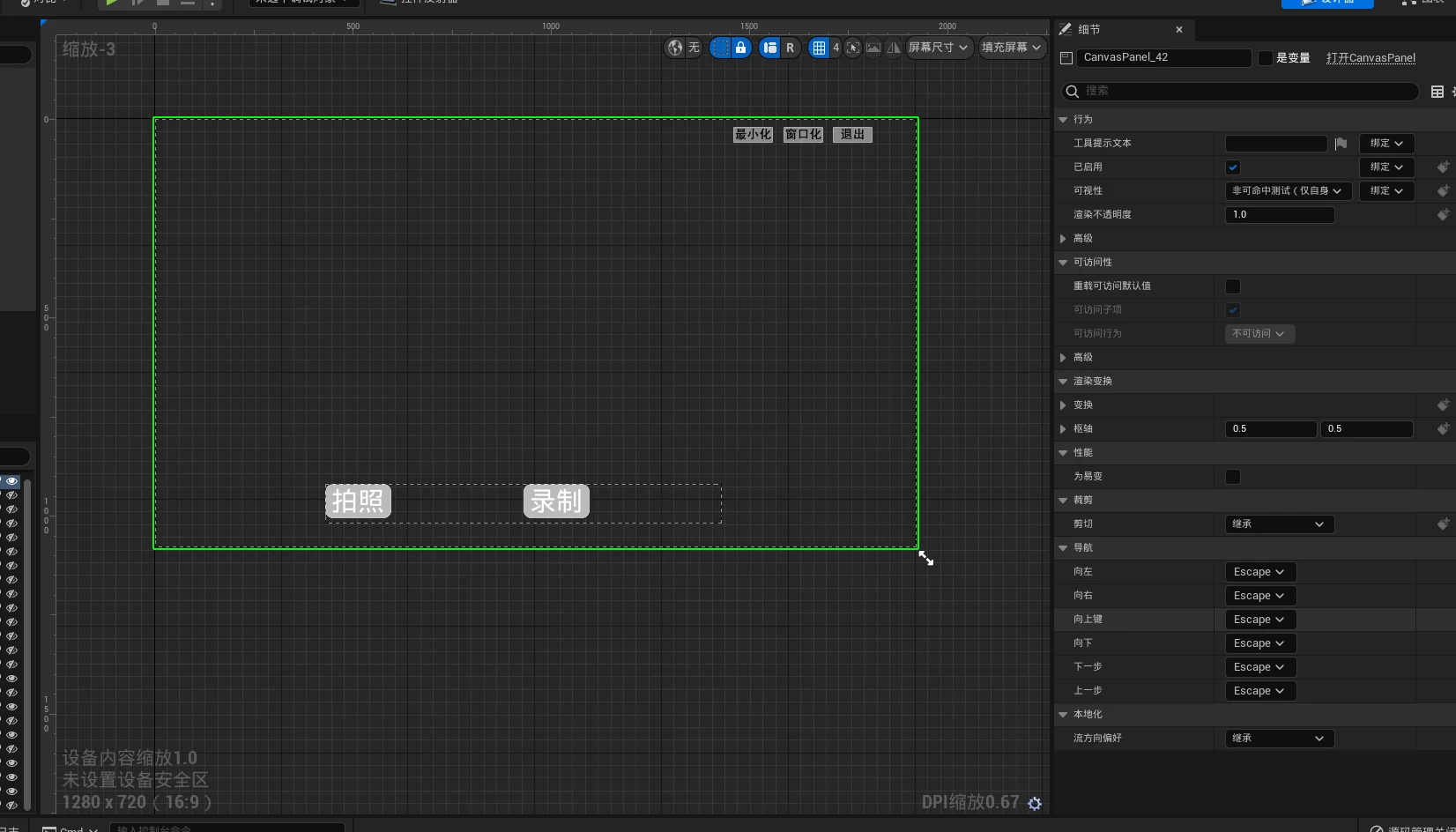
Task: Select the 拍照 button widget
Action: pos(358,501)
